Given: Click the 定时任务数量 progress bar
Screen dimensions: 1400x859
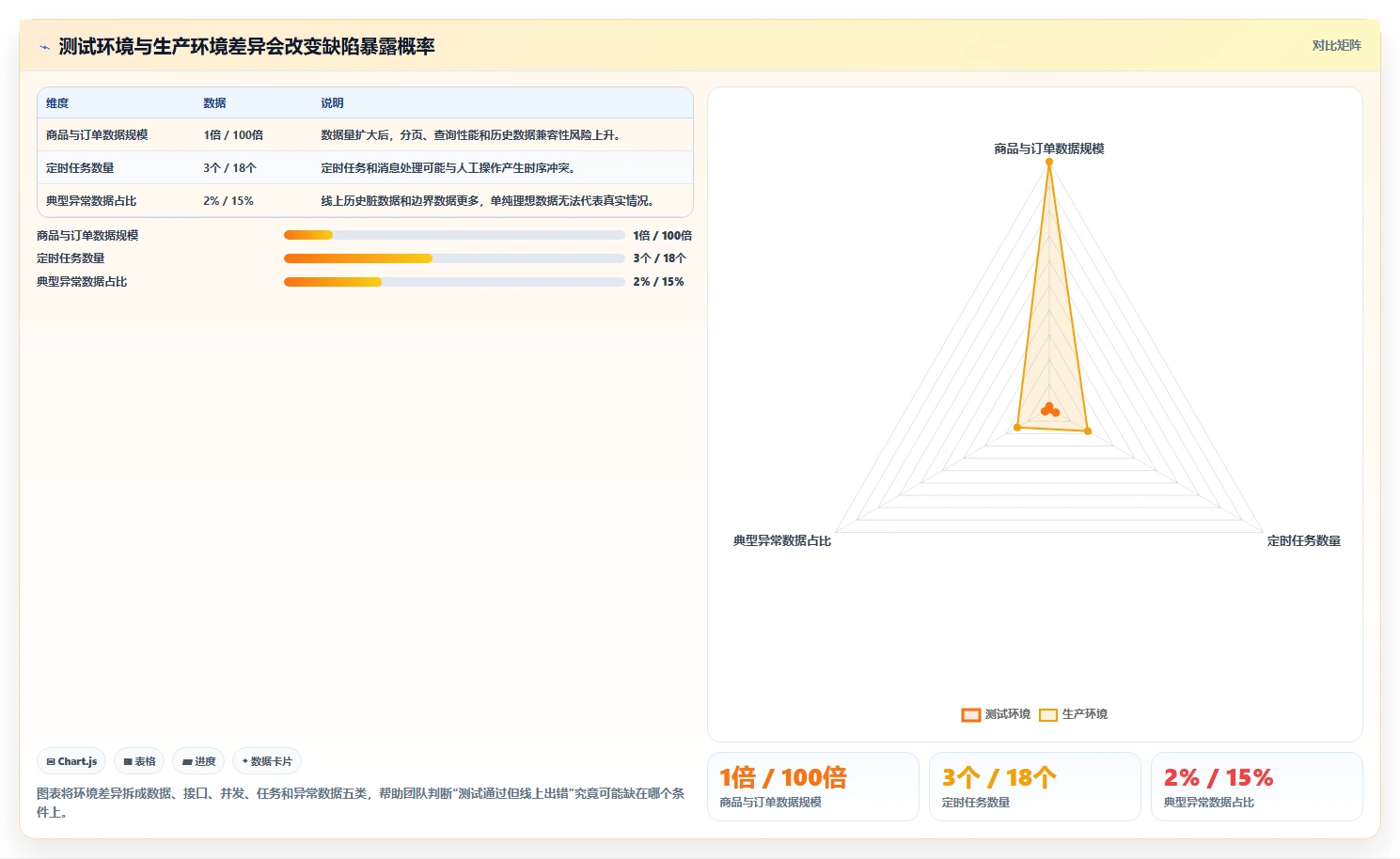Looking at the screenshot, I should [x=454, y=258].
